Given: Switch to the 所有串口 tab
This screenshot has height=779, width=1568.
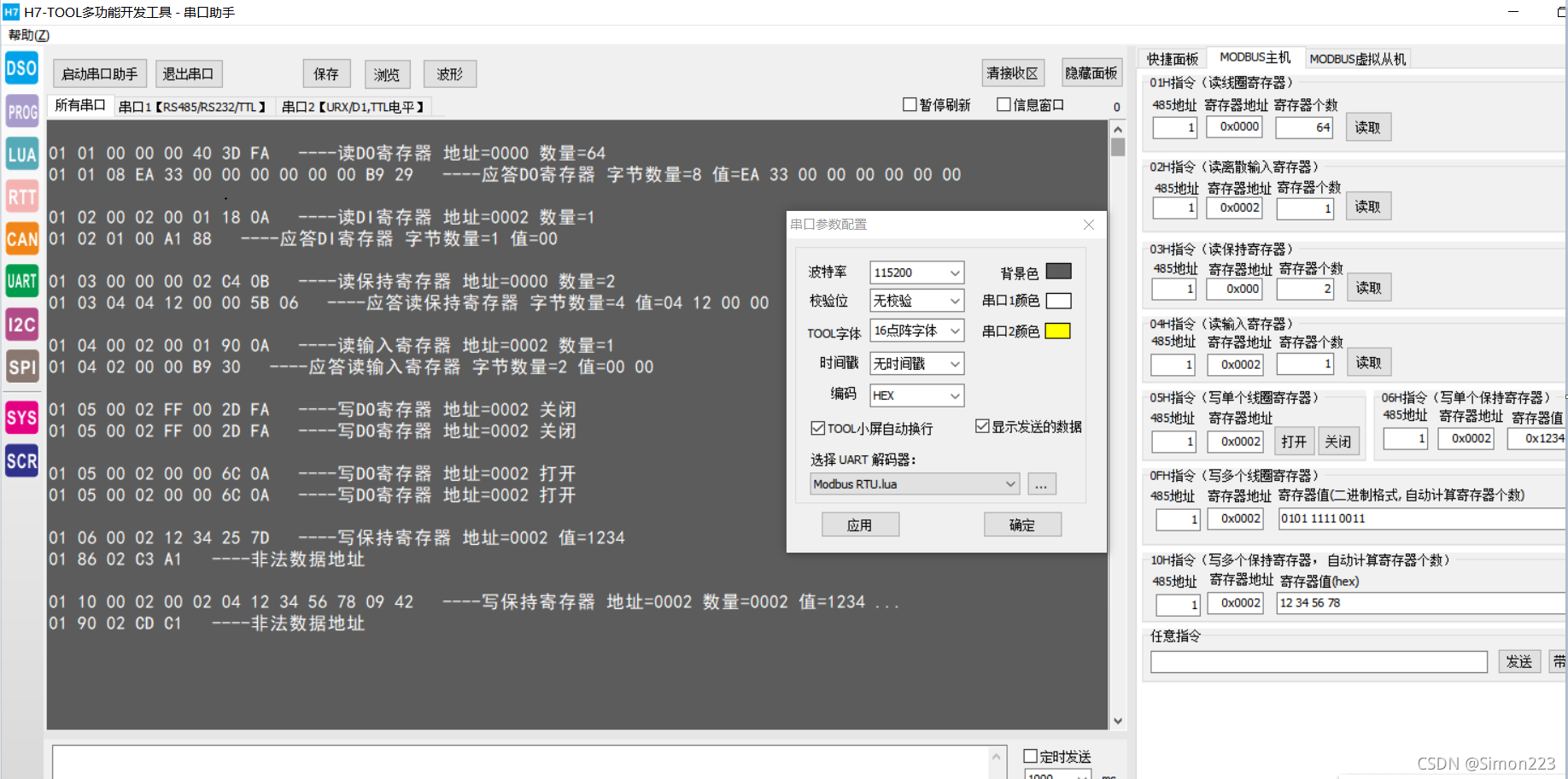Looking at the screenshot, I should click(x=79, y=105).
